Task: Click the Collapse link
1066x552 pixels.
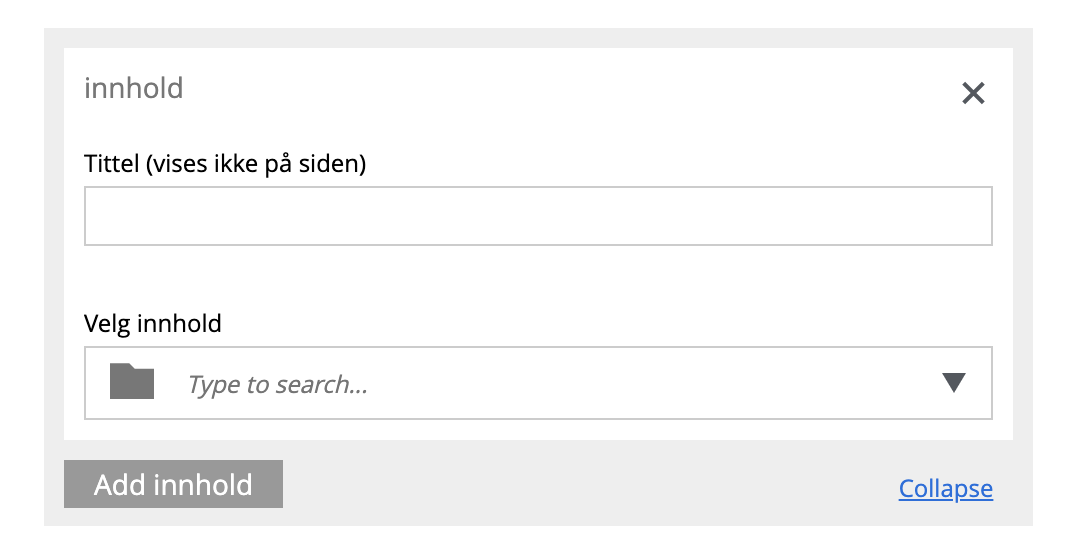Action: (945, 489)
